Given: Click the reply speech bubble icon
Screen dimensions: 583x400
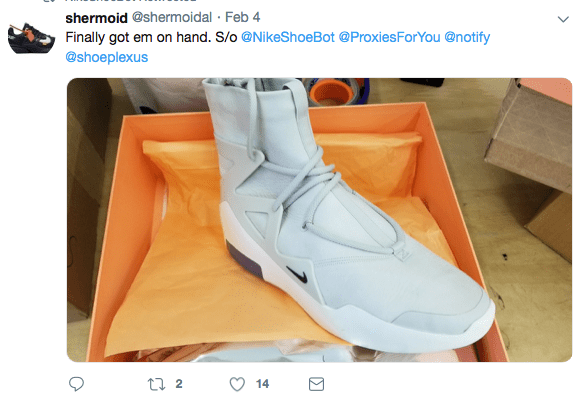Looking at the screenshot, I should pos(77,384).
